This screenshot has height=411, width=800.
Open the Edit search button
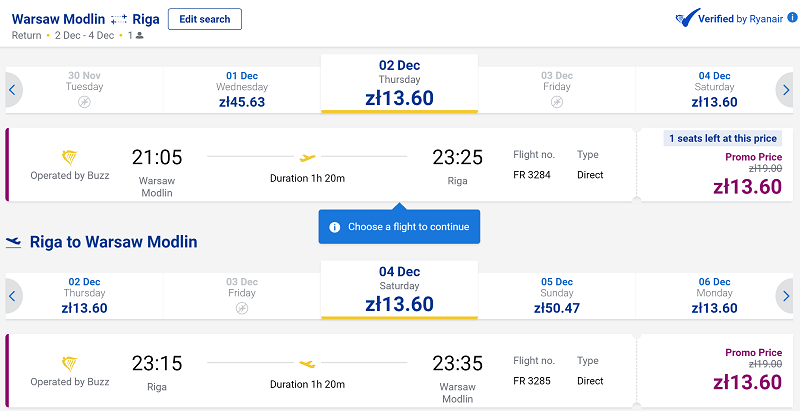[205, 19]
